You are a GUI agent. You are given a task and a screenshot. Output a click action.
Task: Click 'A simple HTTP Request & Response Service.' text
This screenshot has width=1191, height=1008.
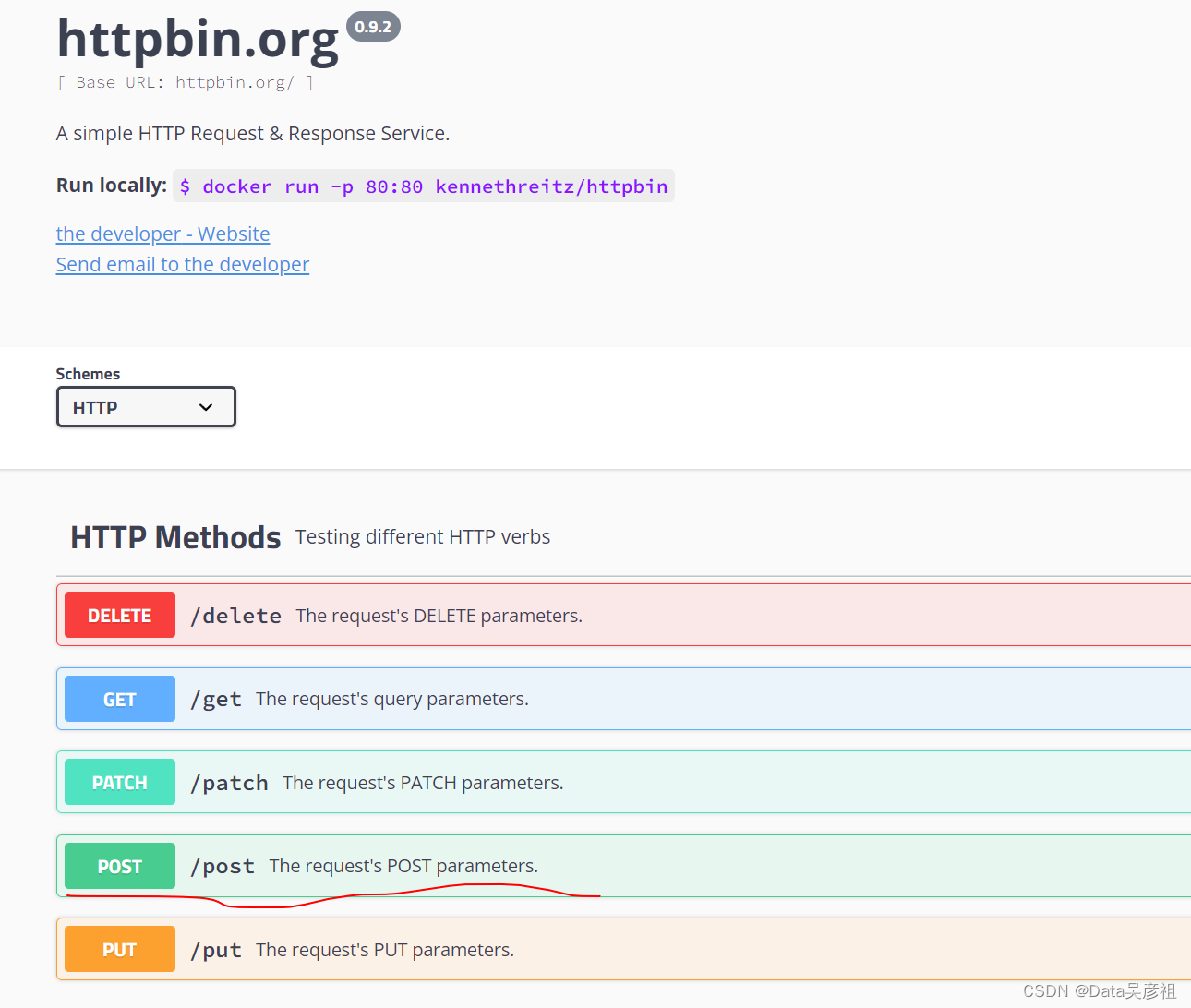point(253,133)
